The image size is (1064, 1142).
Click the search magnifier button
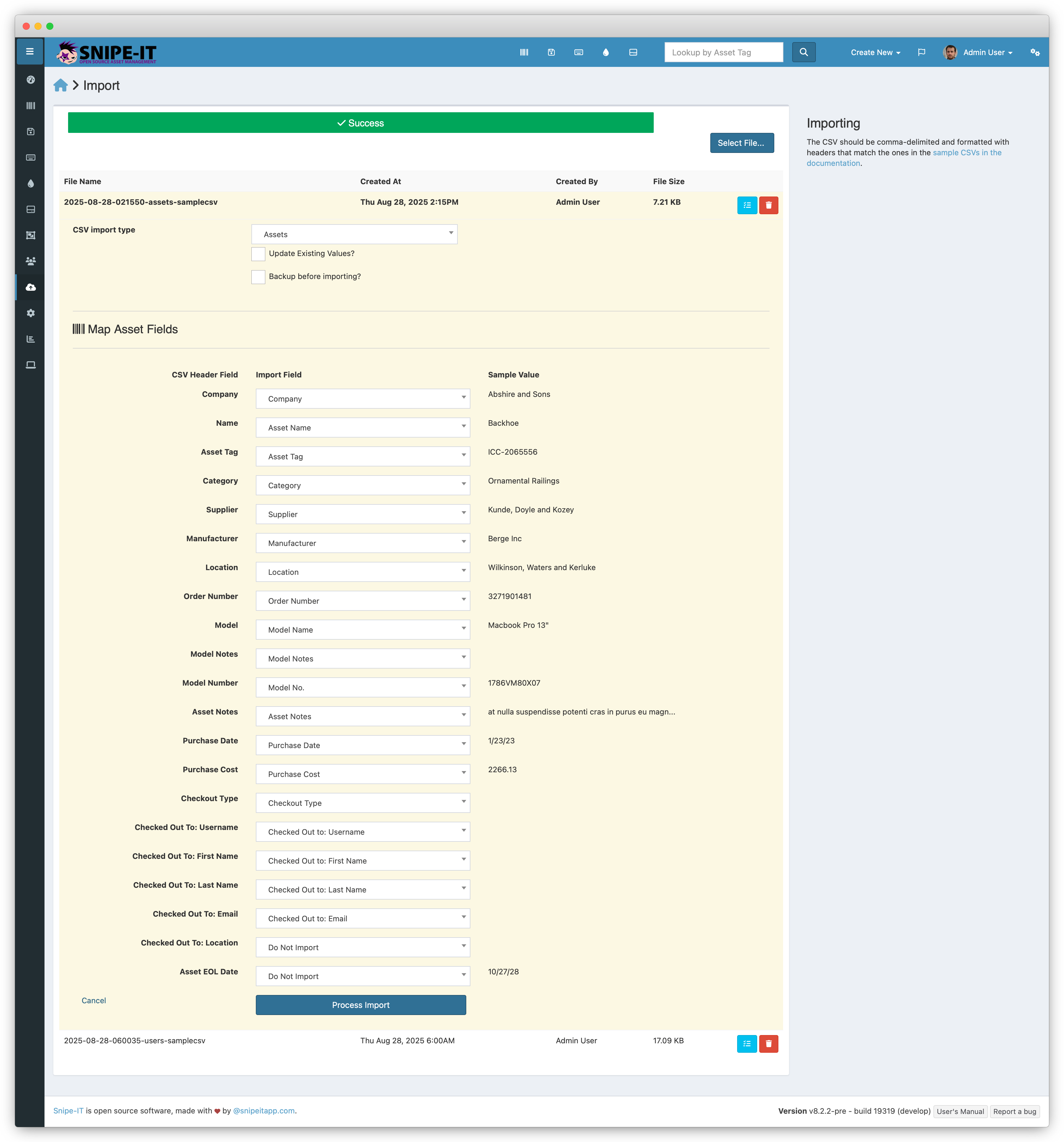tap(804, 52)
